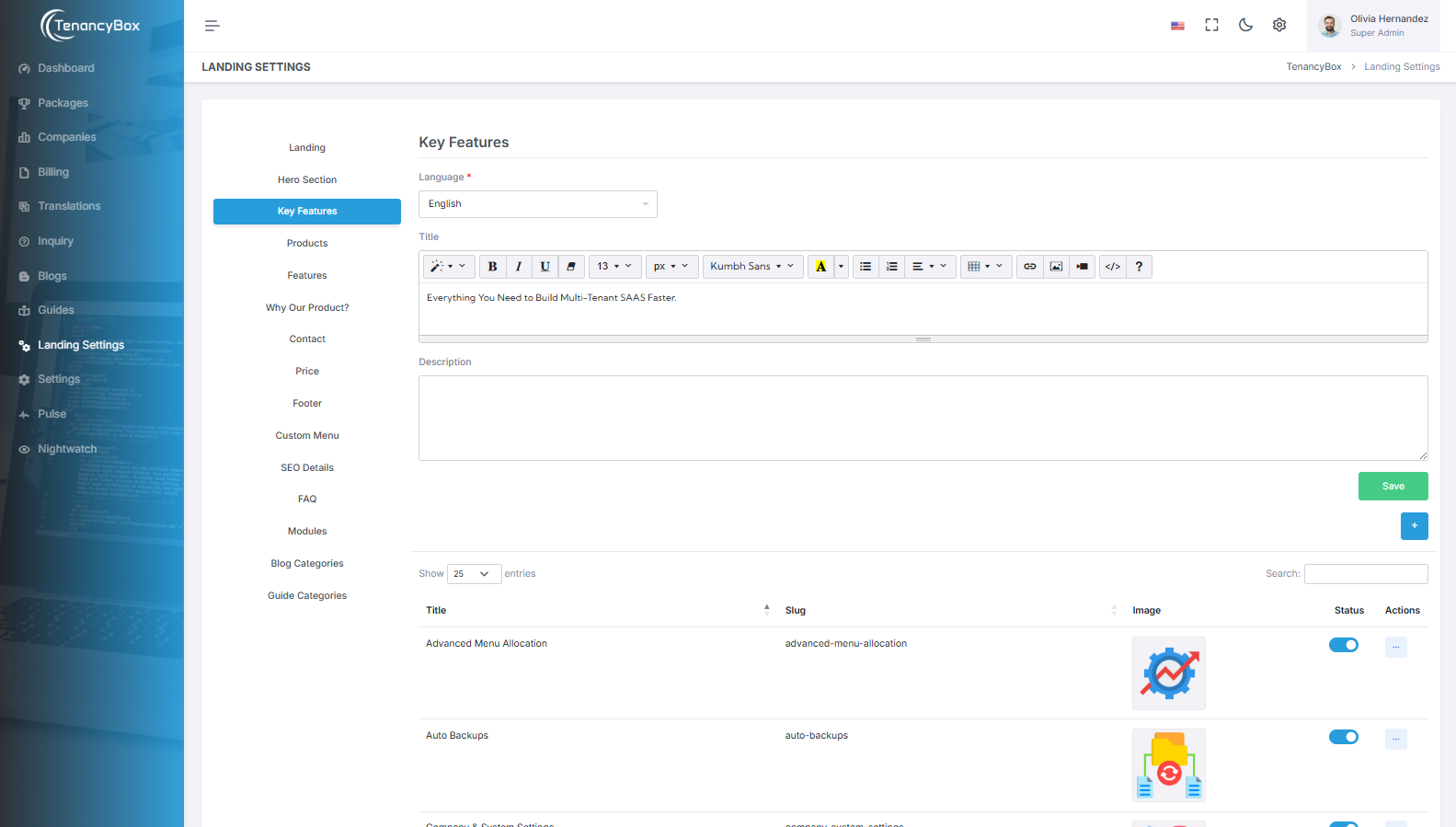Enter fullscreen mode via the header icon
1456x827 pixels.
pos(1211,25)
